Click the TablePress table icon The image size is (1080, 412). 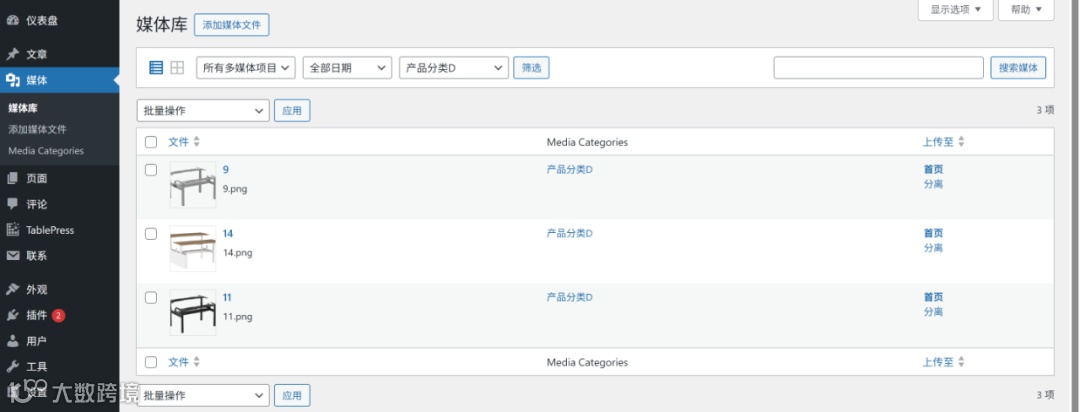[x=12, y=230]
